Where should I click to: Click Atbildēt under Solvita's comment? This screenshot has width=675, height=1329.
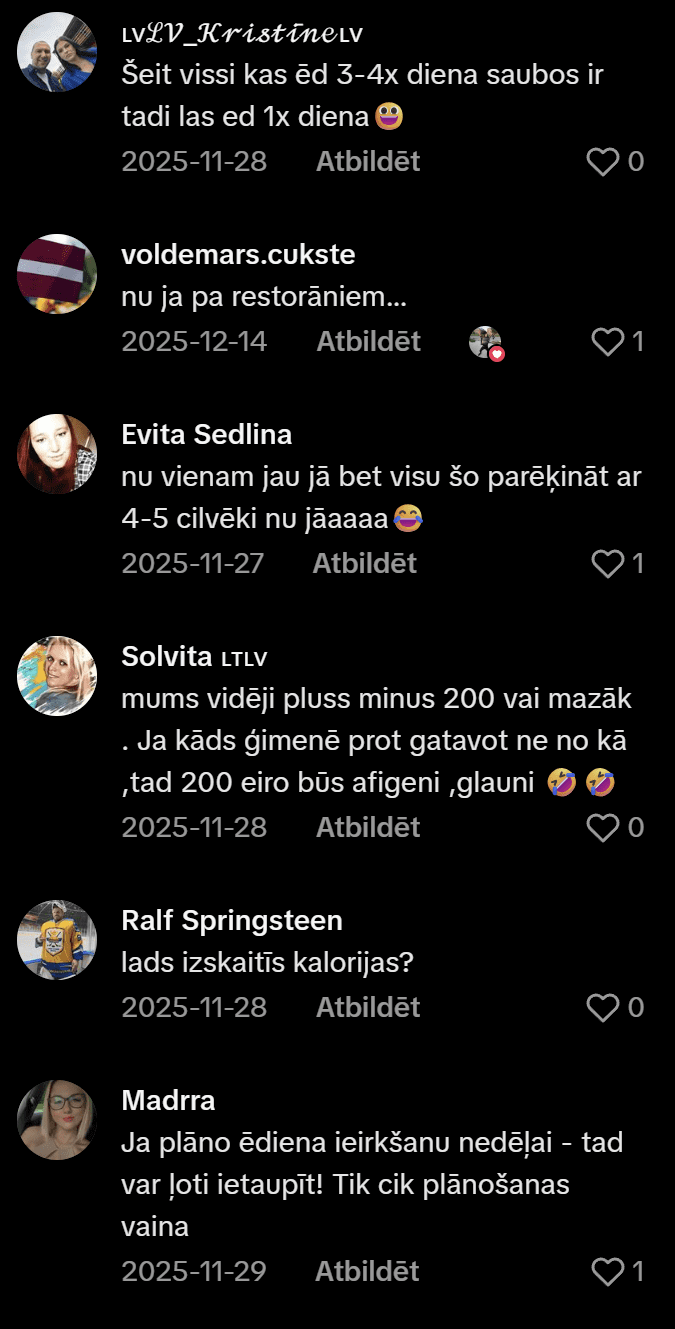368,828
